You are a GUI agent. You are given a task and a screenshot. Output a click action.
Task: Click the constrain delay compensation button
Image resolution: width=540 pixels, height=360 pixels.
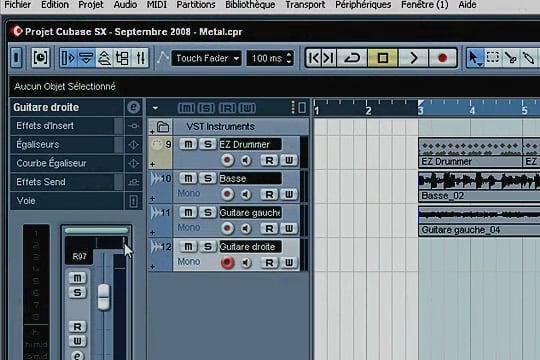pos(40,58)
